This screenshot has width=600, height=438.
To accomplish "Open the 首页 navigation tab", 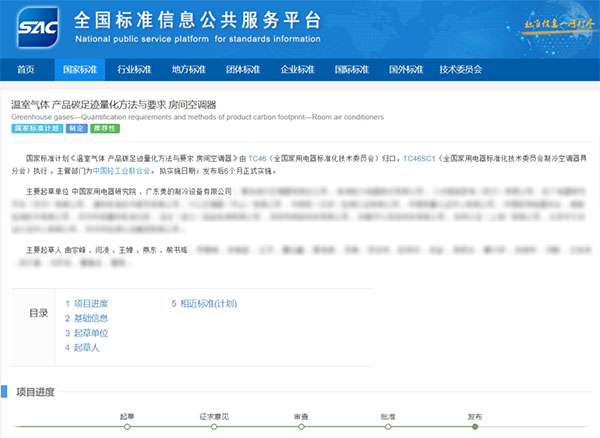I will pos(25,70).
